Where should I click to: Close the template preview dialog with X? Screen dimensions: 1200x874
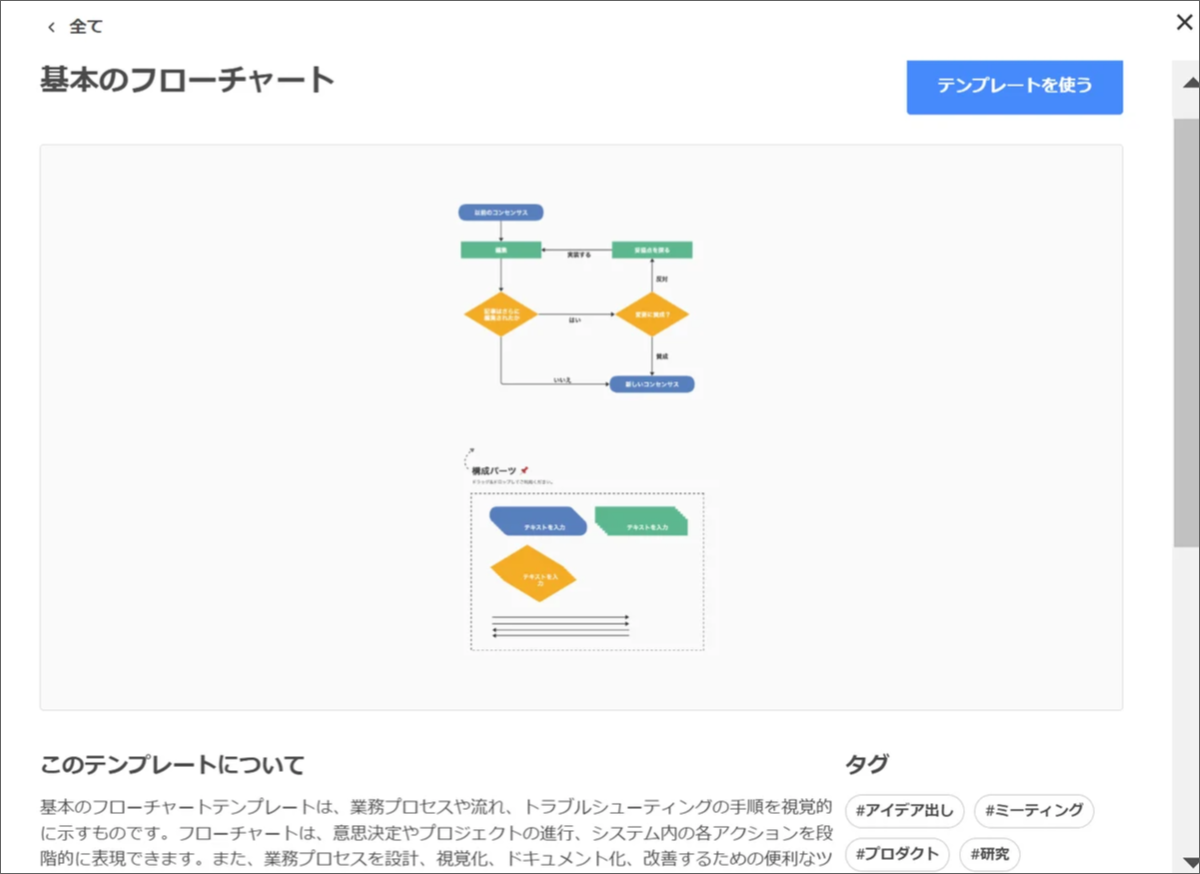[x=1184, y=23]
